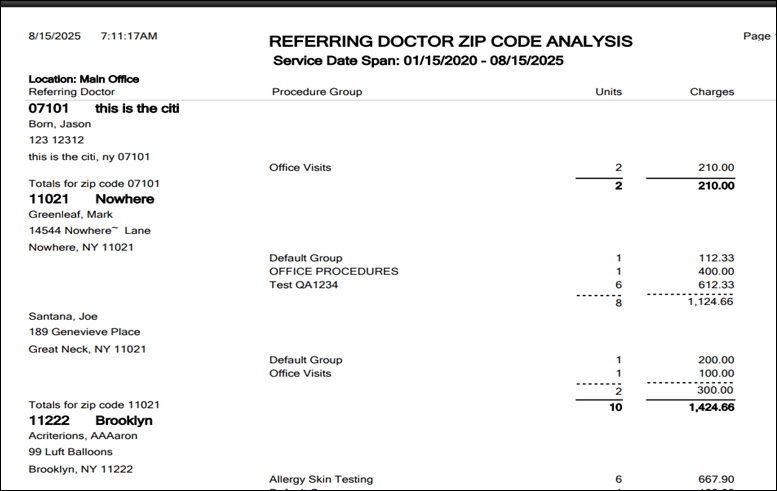Click the report time 7:11:17AM
Screen dimensions: 777x491
(129, 36)
